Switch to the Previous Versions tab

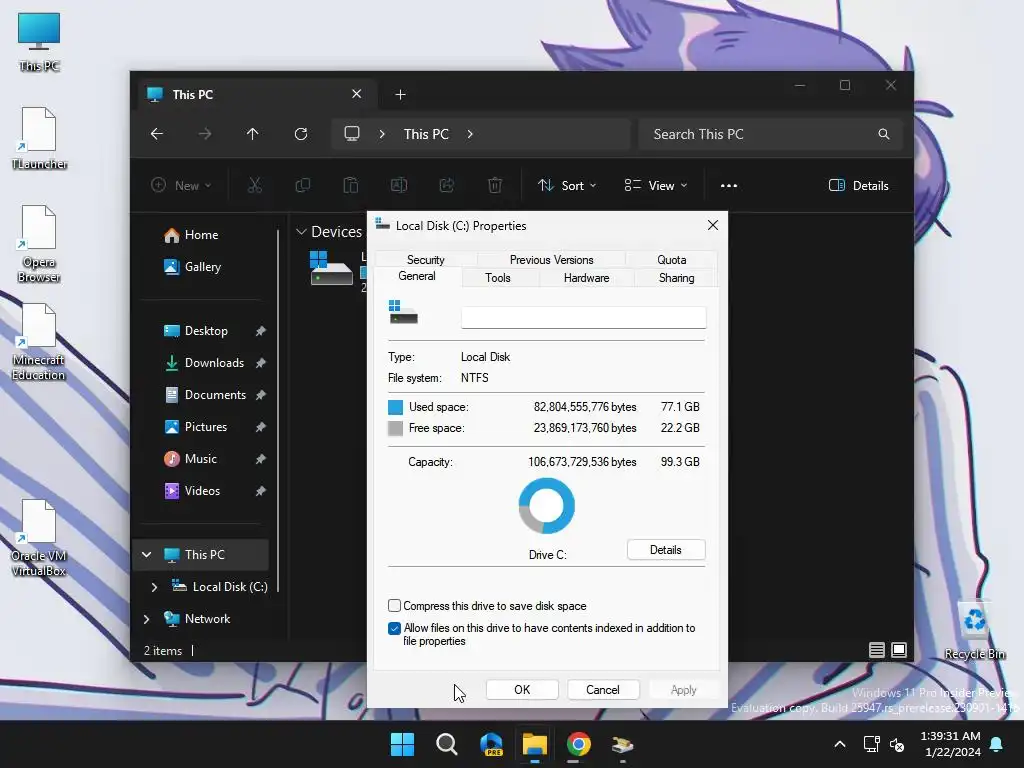coord(551,259)
